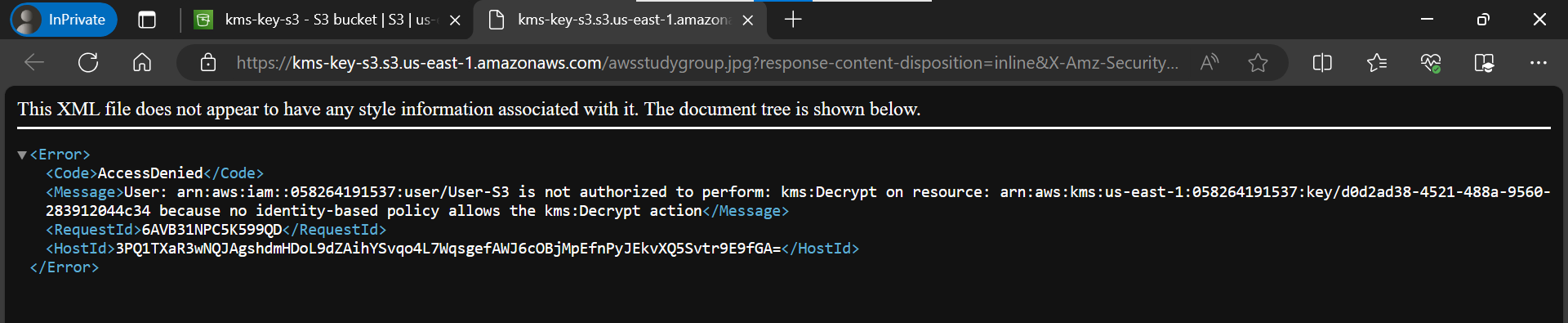
Task: Add this page to favorites star
Action: pos(1258,62)
